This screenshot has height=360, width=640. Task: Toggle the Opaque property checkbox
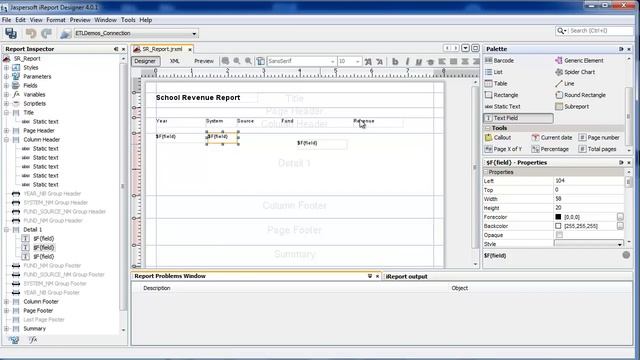[559, 235]
